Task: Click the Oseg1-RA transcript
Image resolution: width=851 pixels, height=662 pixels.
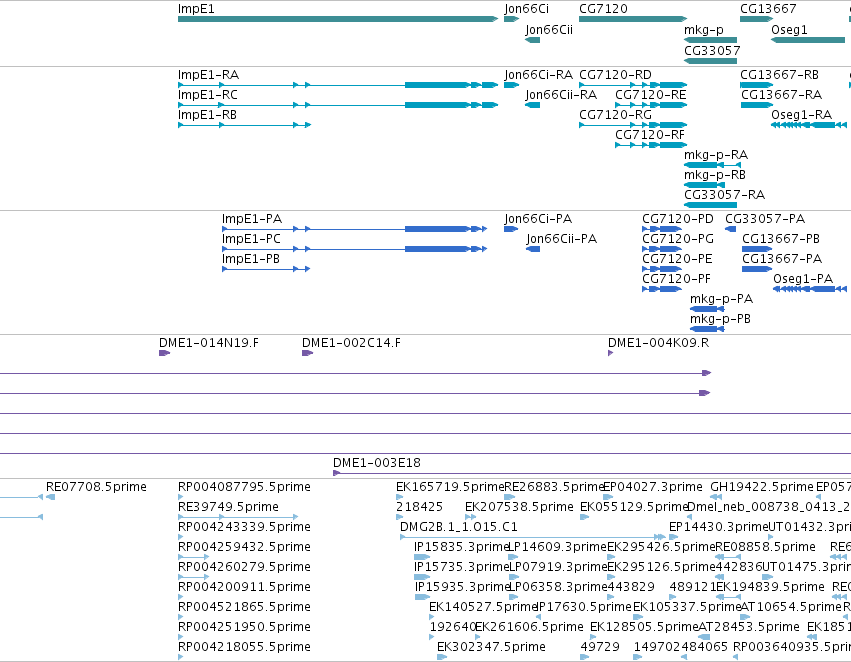Action: point(809,125)
